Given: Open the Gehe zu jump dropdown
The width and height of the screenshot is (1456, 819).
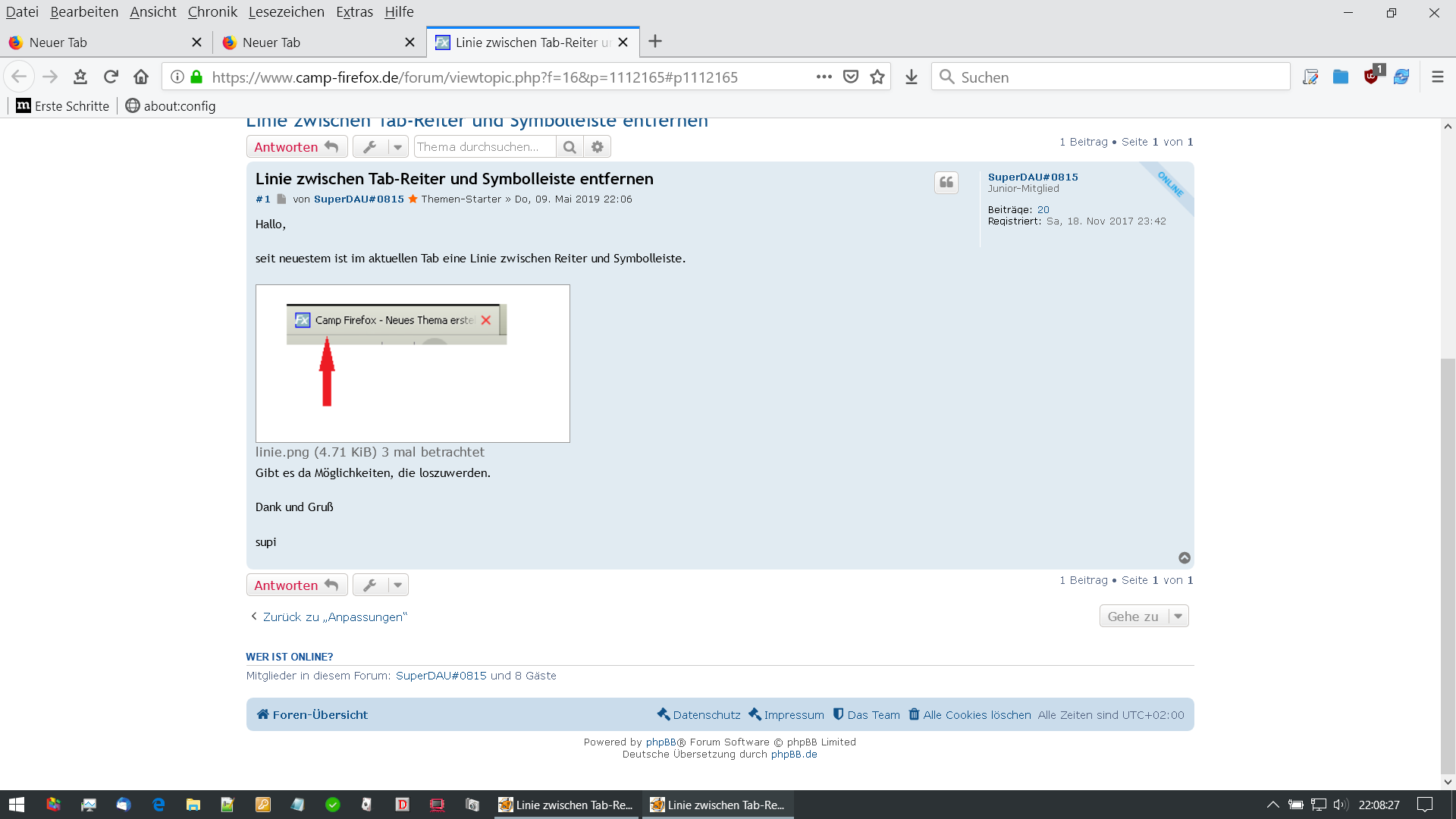Looking at the screenshot, I should tap(1144, 617).
